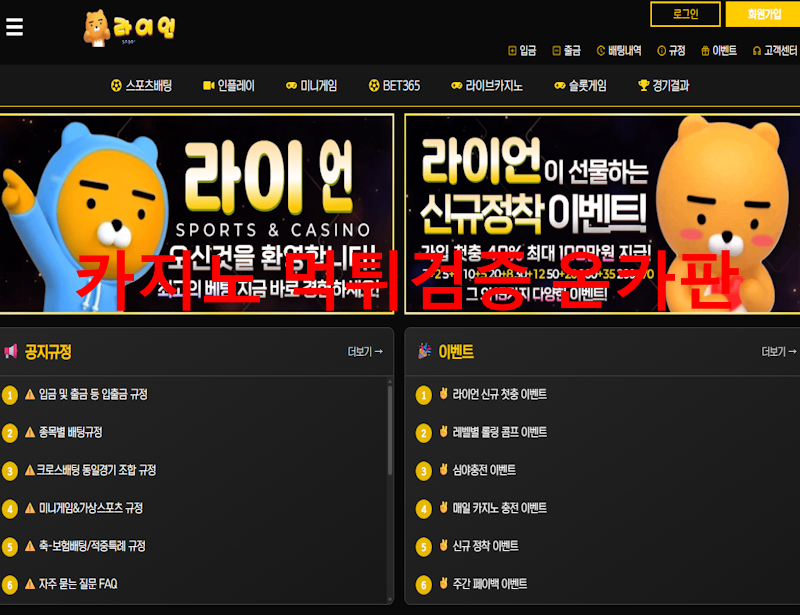Click the soccer ball icon by BET365
800x615 pixels.
[374, 85]
